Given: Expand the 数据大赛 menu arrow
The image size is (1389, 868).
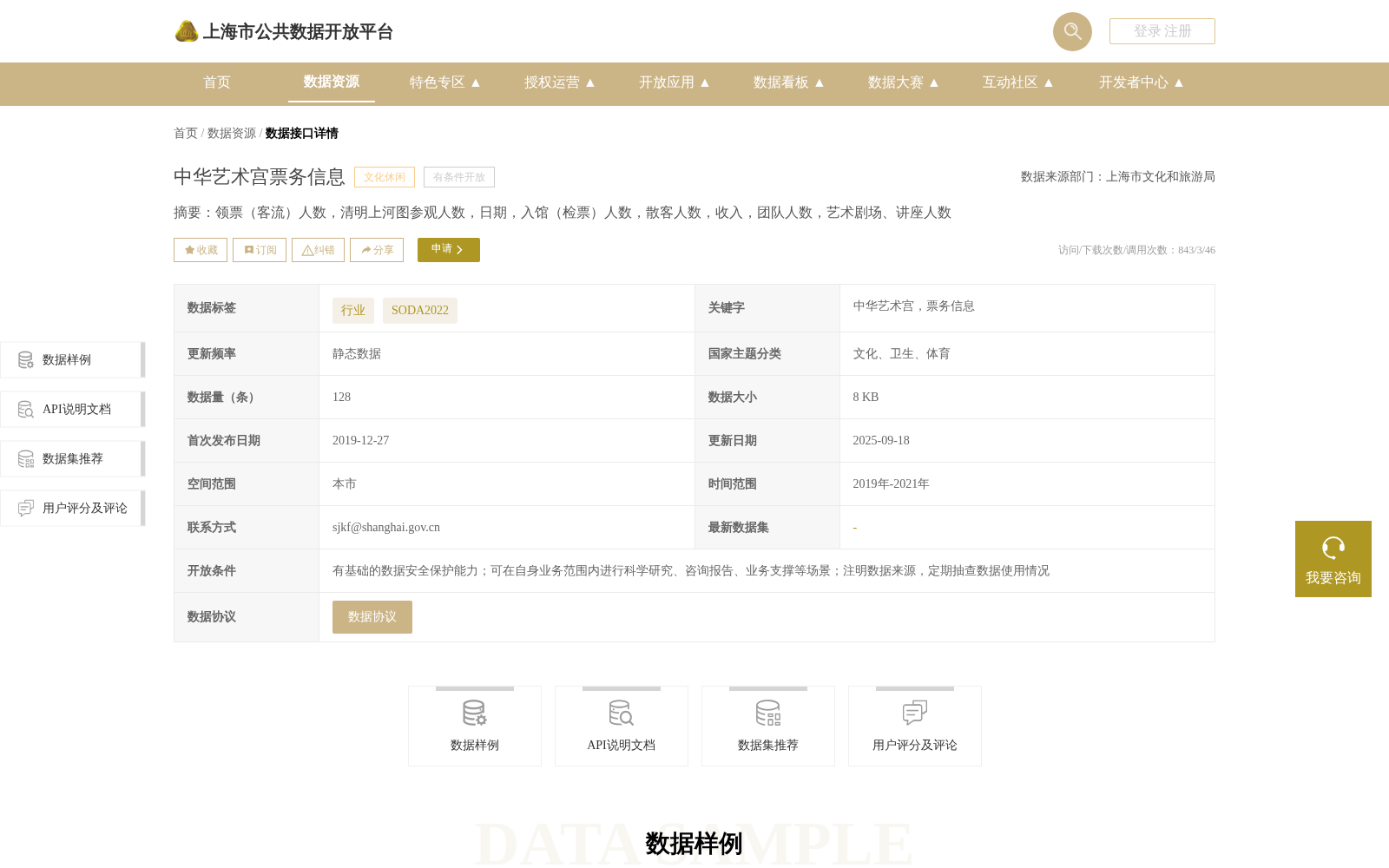Looking at the screenshot, I should tap(934, 82).
